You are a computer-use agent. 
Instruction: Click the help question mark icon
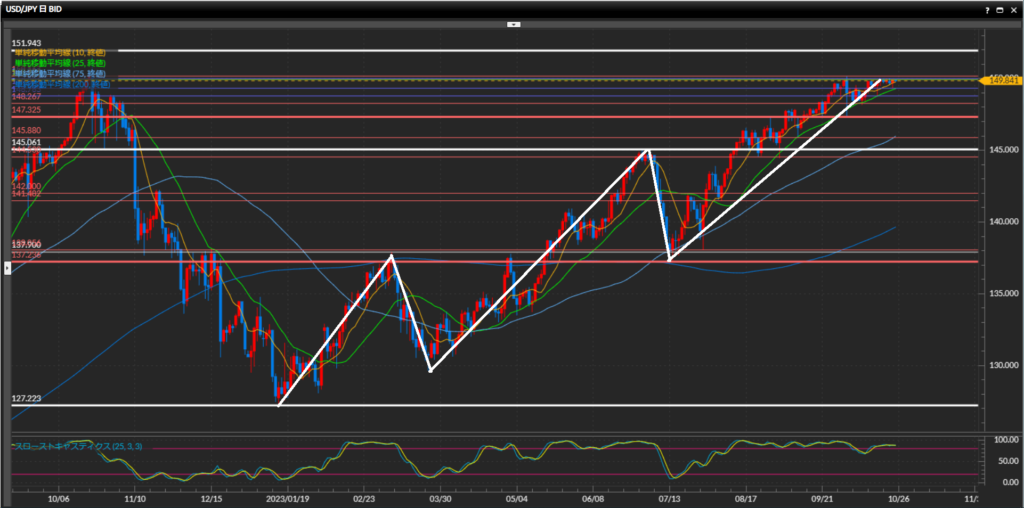point(988,8)
